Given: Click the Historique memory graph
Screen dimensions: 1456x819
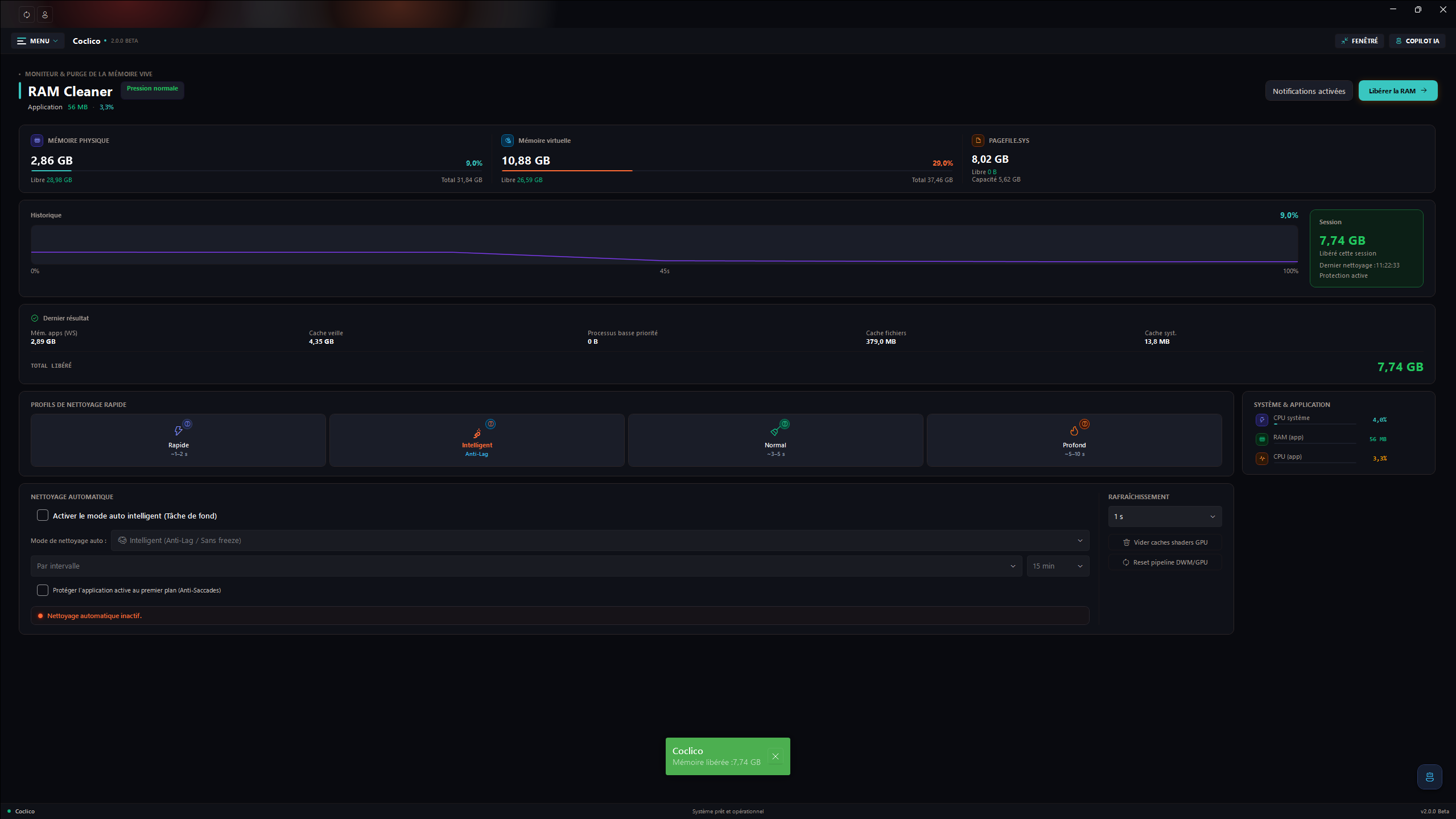Looking at the screenshot, I should coord(664,245).
